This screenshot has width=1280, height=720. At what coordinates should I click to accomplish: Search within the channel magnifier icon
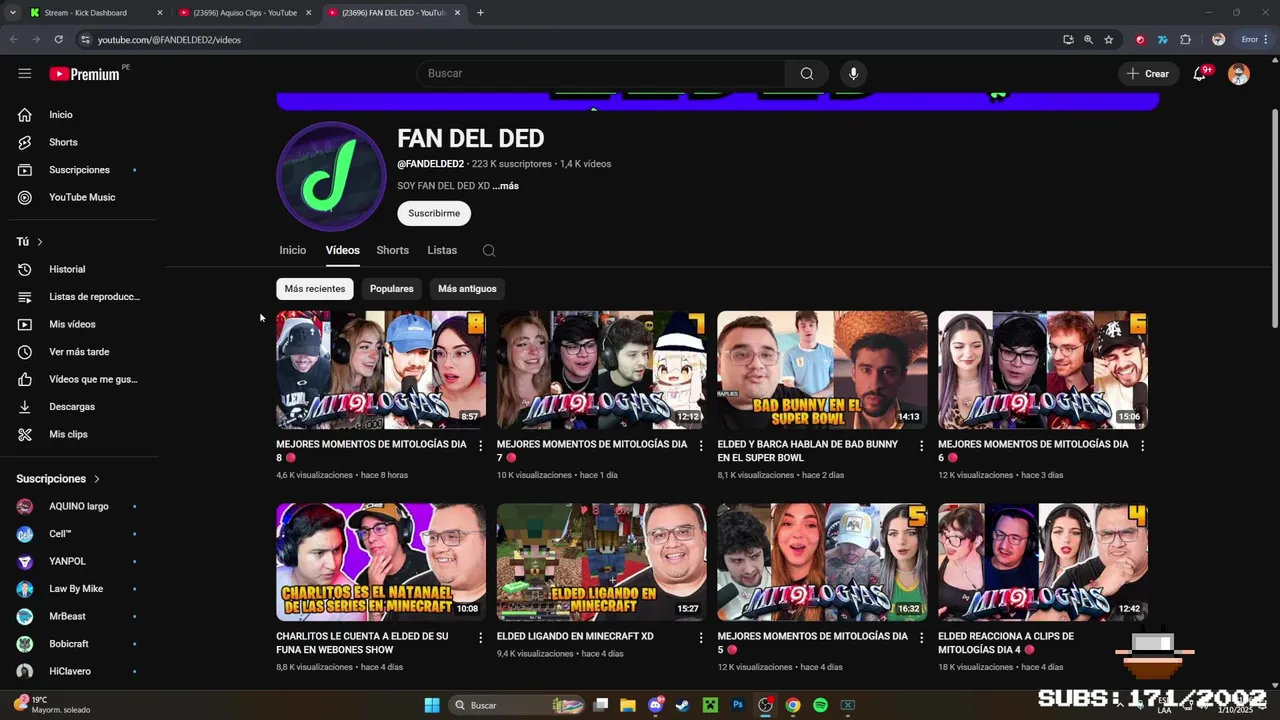click(488, 251)
